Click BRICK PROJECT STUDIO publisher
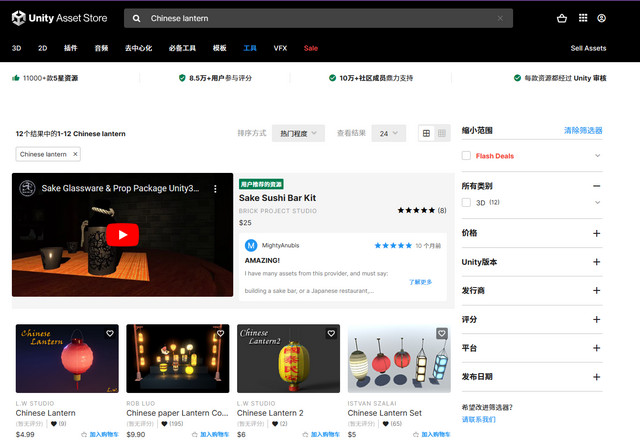Screen dimensions: 640x444 pyautogui.click(x=278, y=211)
